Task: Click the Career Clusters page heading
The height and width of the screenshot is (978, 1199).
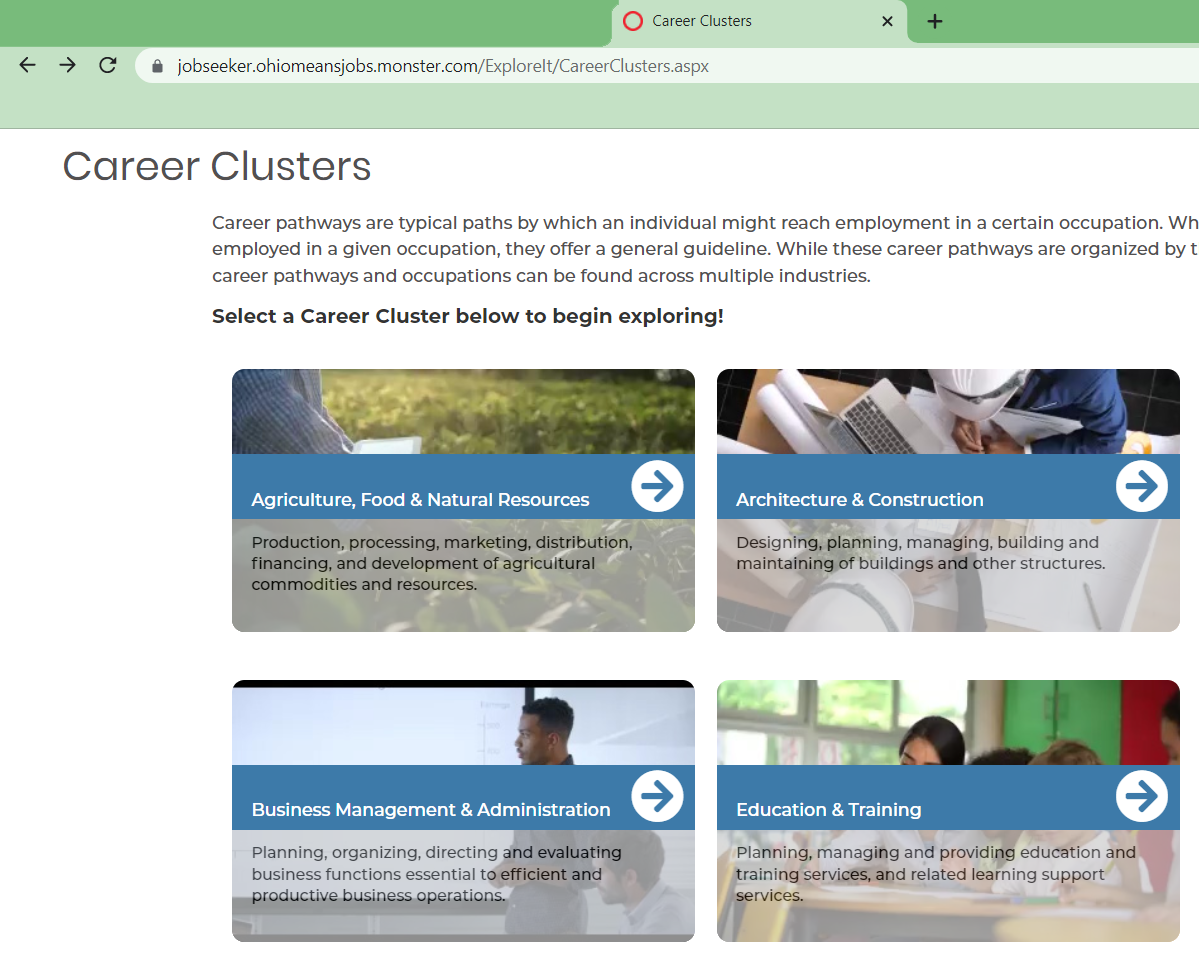Action: pyautogui.click(x=216, y=166)
